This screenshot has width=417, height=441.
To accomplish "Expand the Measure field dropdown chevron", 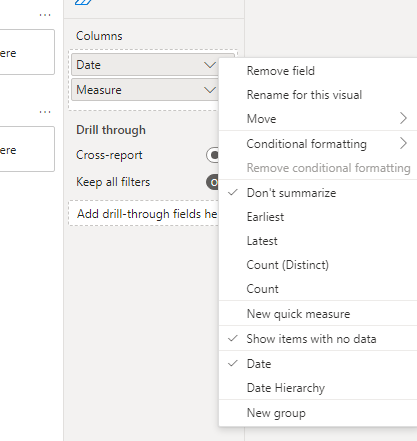I will 210,90.
